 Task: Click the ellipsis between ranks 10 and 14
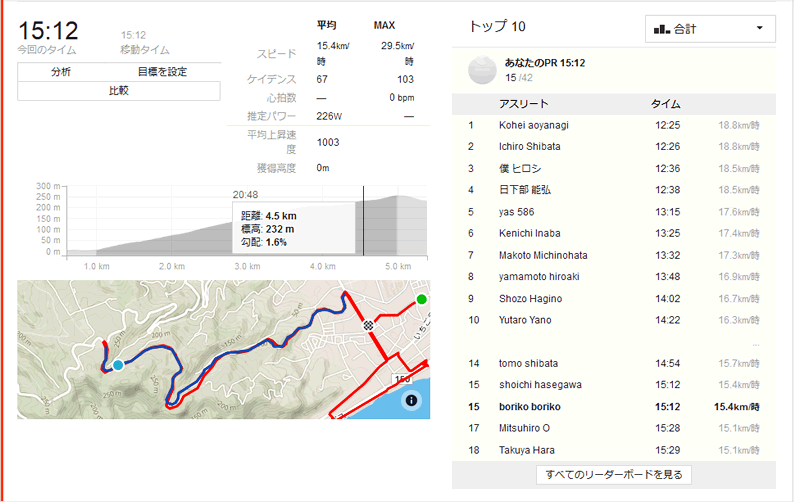click(x=756, y=344)
